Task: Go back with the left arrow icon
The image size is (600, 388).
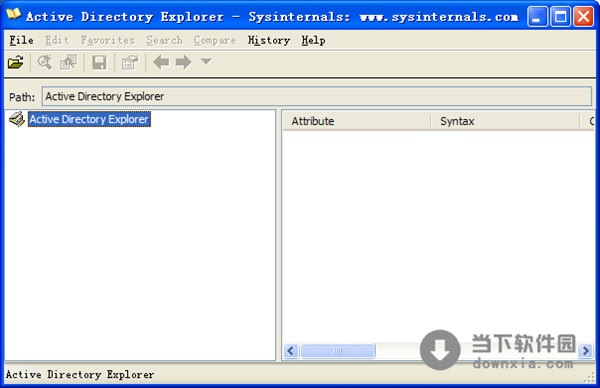Action: click(x=161, y=62)
